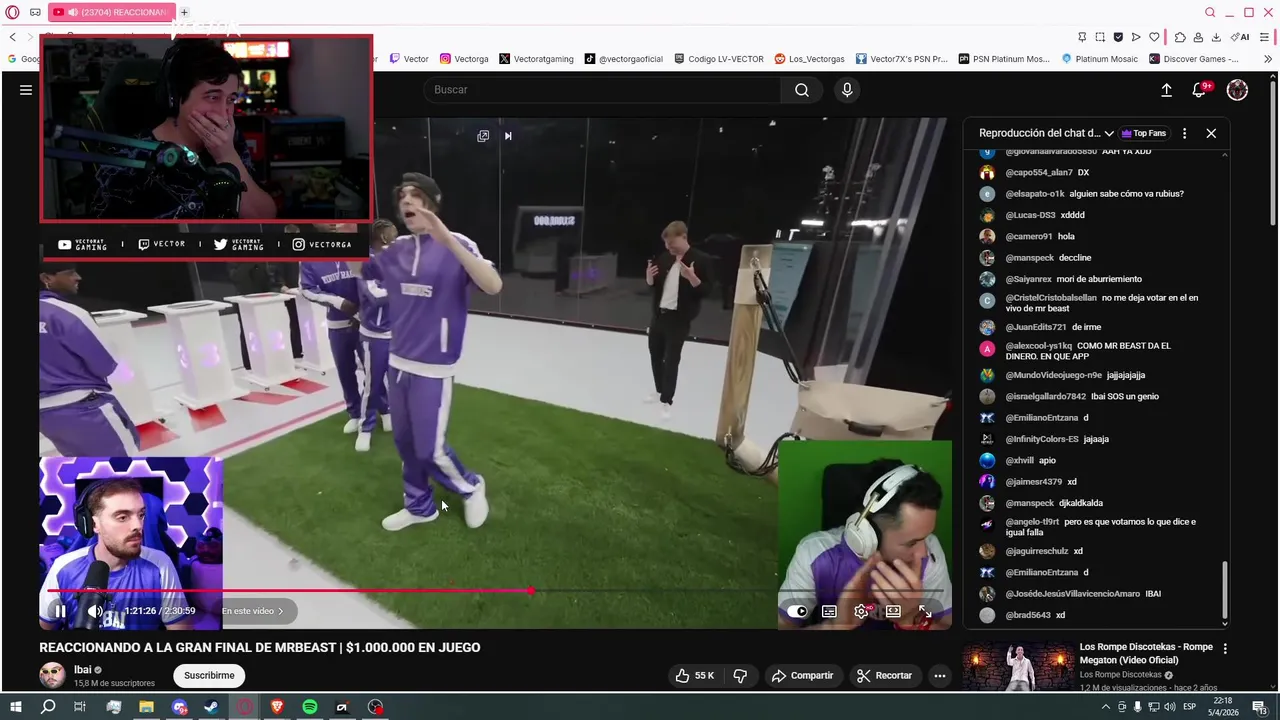Viewport: 1280px width, 720px height.
Task: Click the Recortar clip button
Action: click(x=884, y=676)
